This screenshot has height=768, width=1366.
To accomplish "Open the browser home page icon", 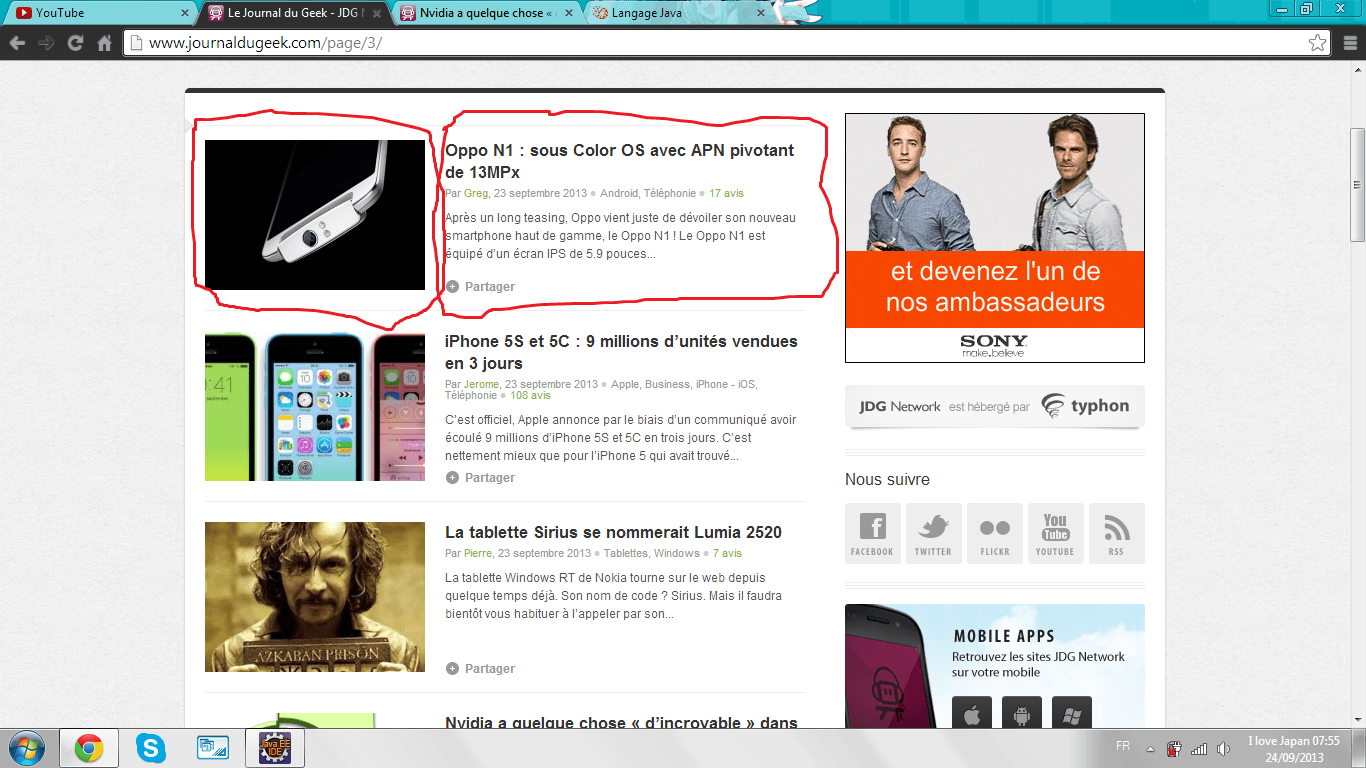I will pyautogui.click(x=104, y=43).
